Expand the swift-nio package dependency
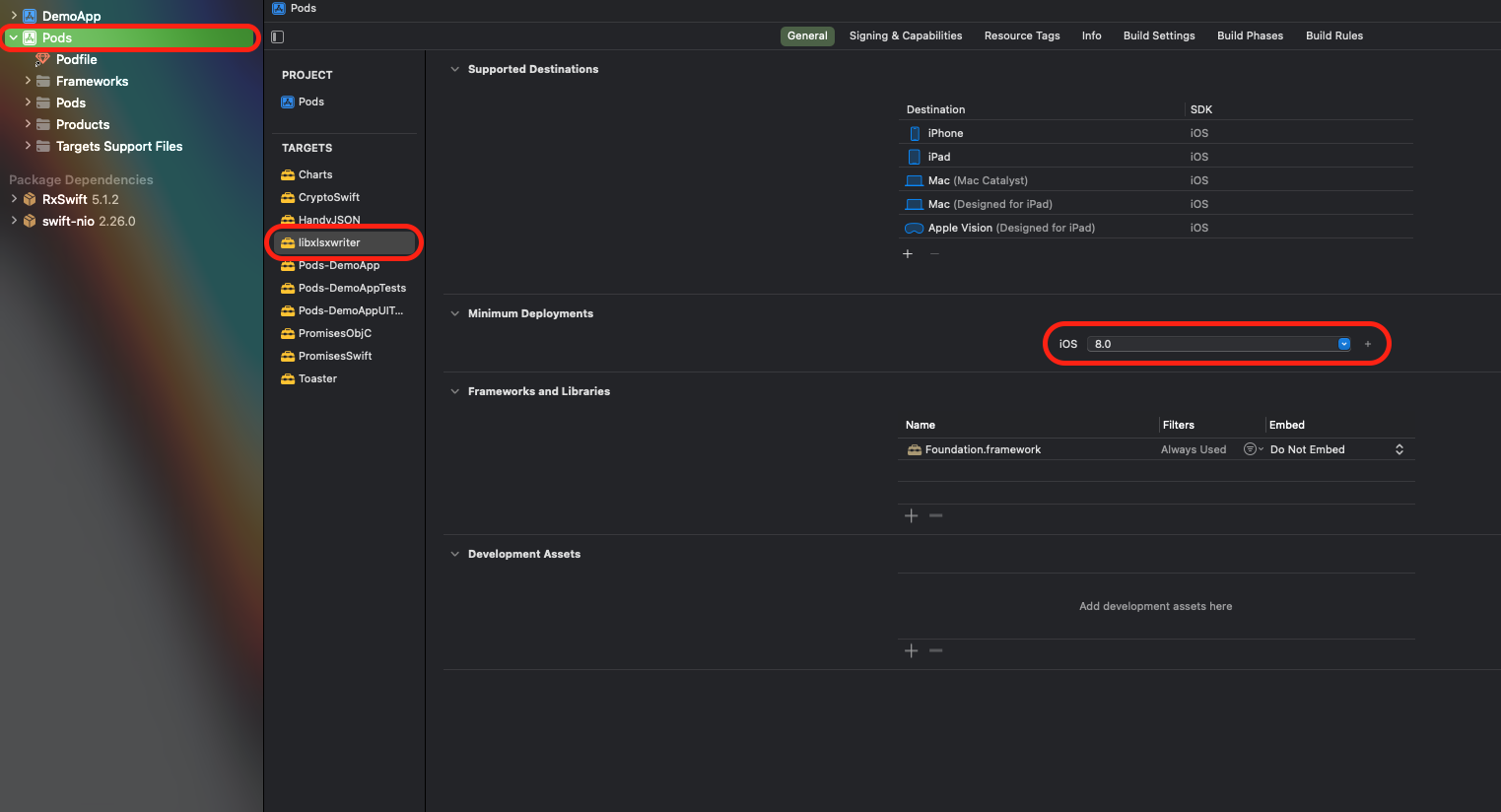The width and height of the screenshot is (1501, 812). click(x=14, y=221)
